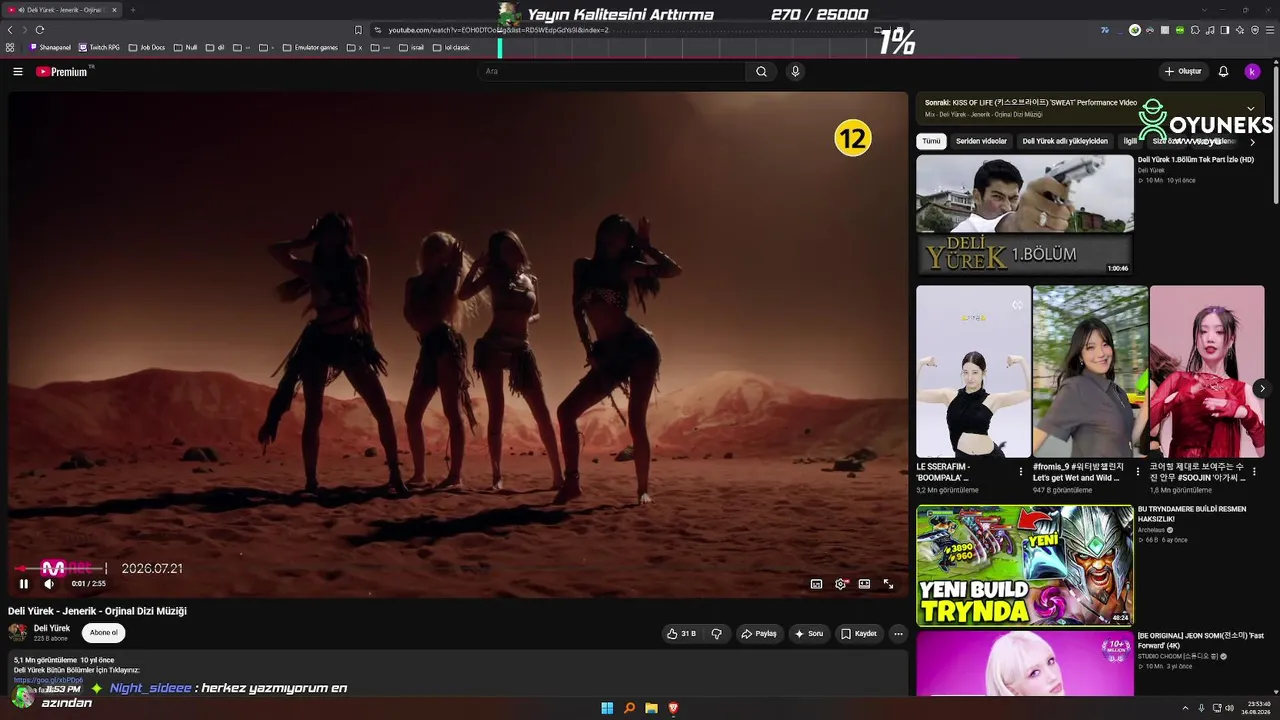Open the browser extensions puzzle icon
Image resolution: width=1280 pixels, height=720 pixels.
coord(1195,30)
